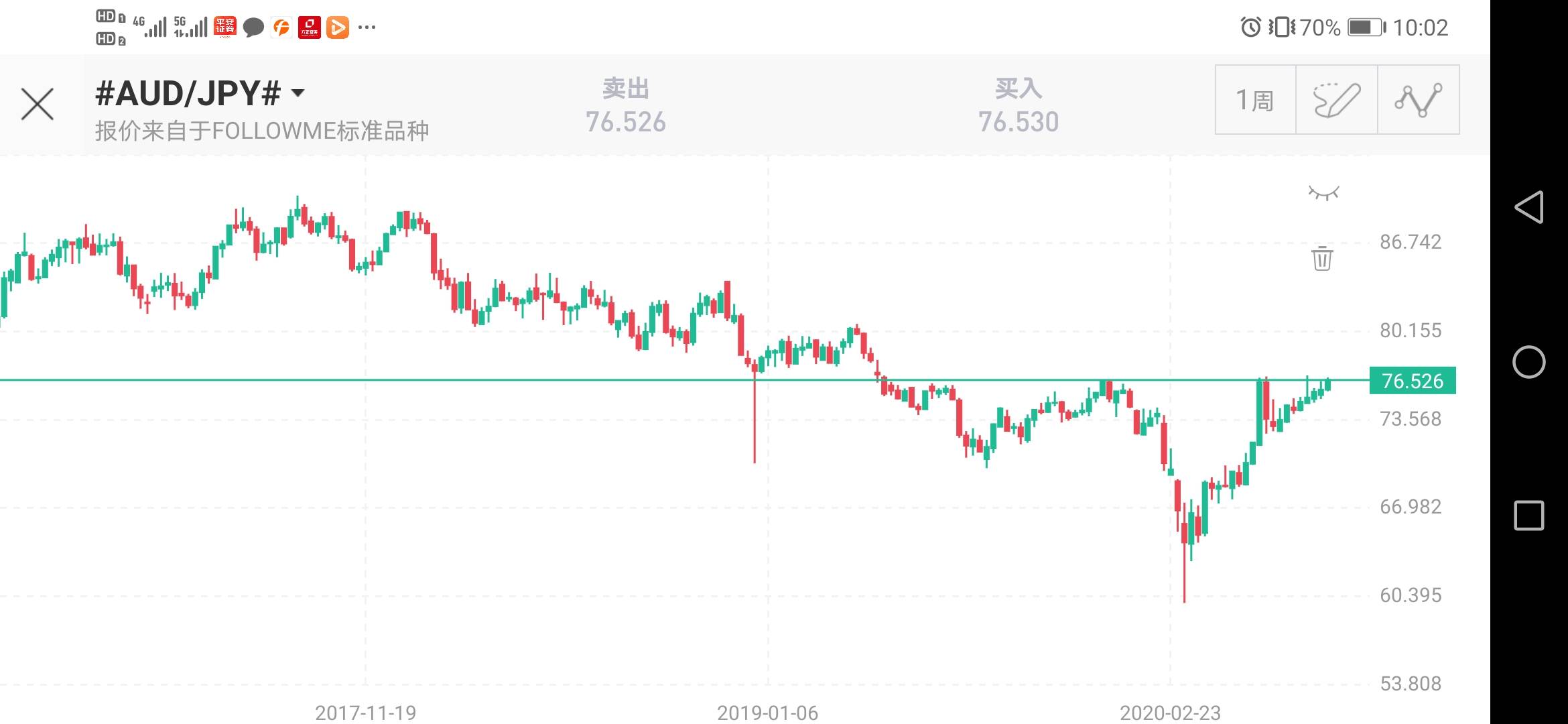Tap the 2020-02-23 date axis label
1568x724 pixels.
tap(1170, 713)
